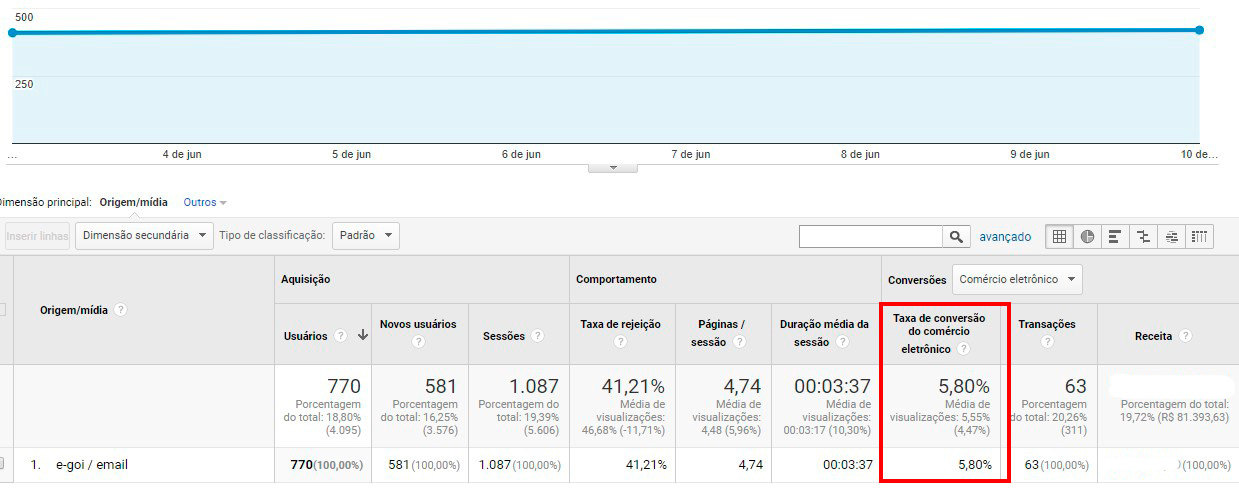
Task: Click the 5,80% conversion total value
Action: click(964, 386)
